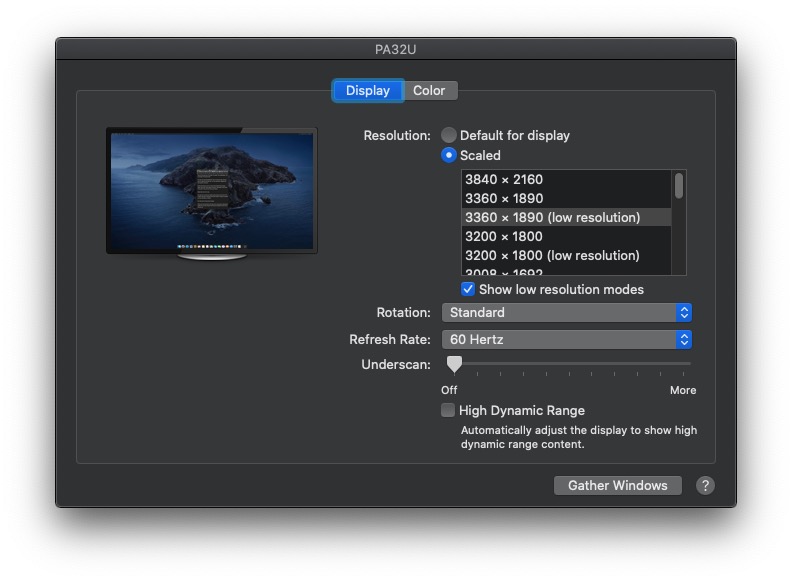Open the Refresh Rate dropdown
The width and height of the screenshot is (792, 581).
pos(567,340)
